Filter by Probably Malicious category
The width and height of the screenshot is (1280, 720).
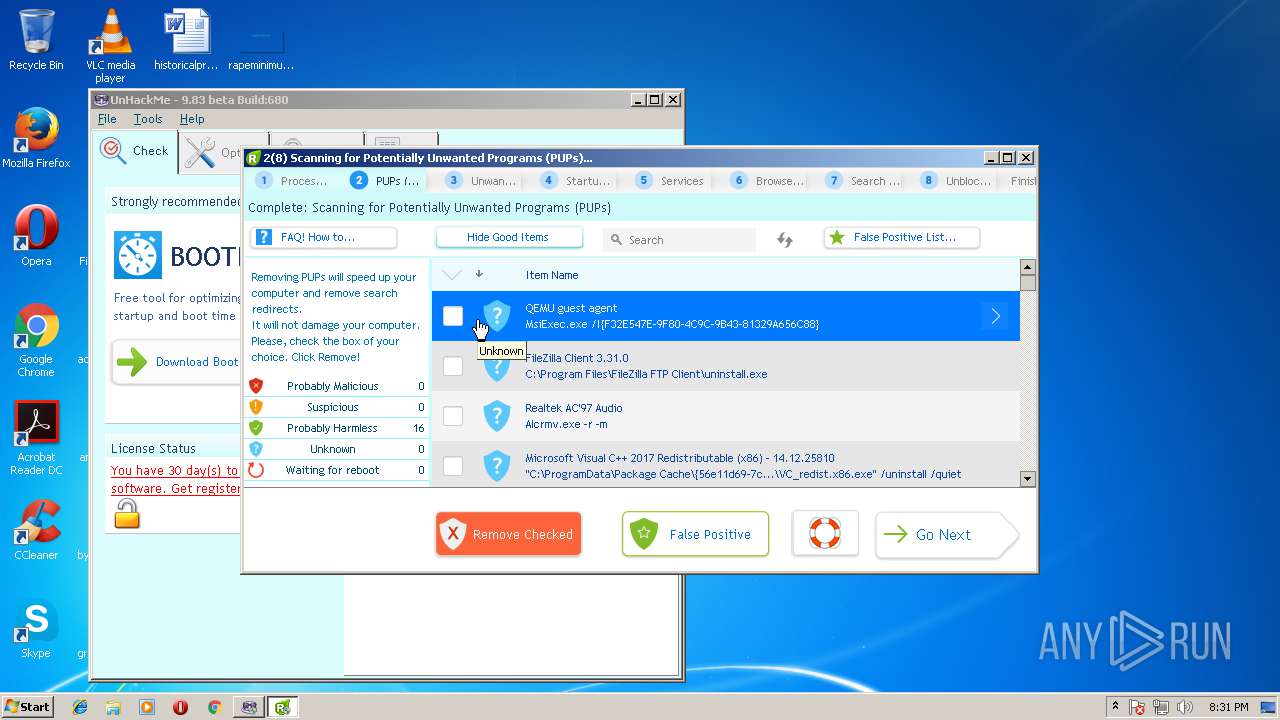[x=337, y=386]
